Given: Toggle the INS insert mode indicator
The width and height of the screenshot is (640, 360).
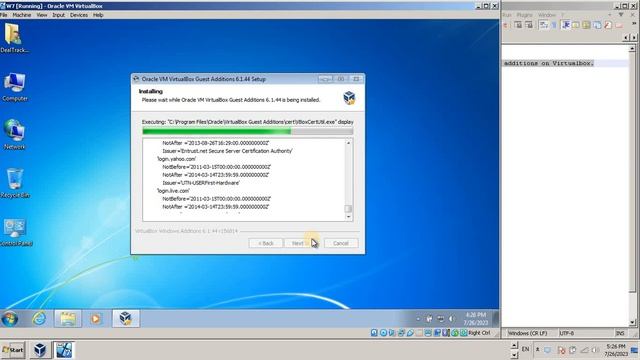Looking at the screenshot, I should coord(620,333).
